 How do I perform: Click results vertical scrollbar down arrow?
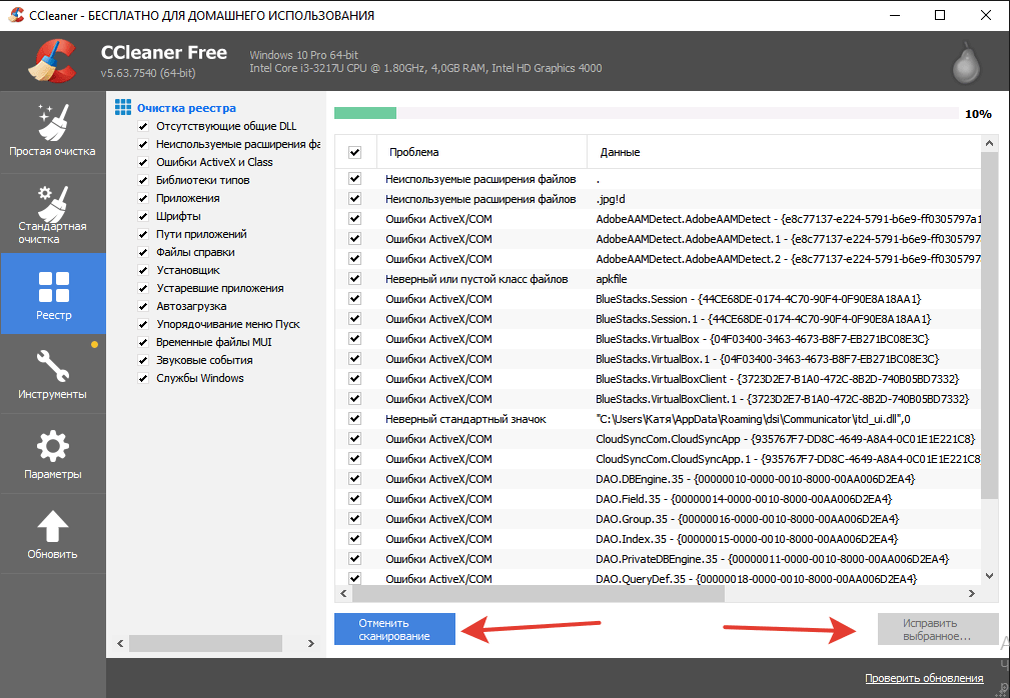click(x=989, y=576)
